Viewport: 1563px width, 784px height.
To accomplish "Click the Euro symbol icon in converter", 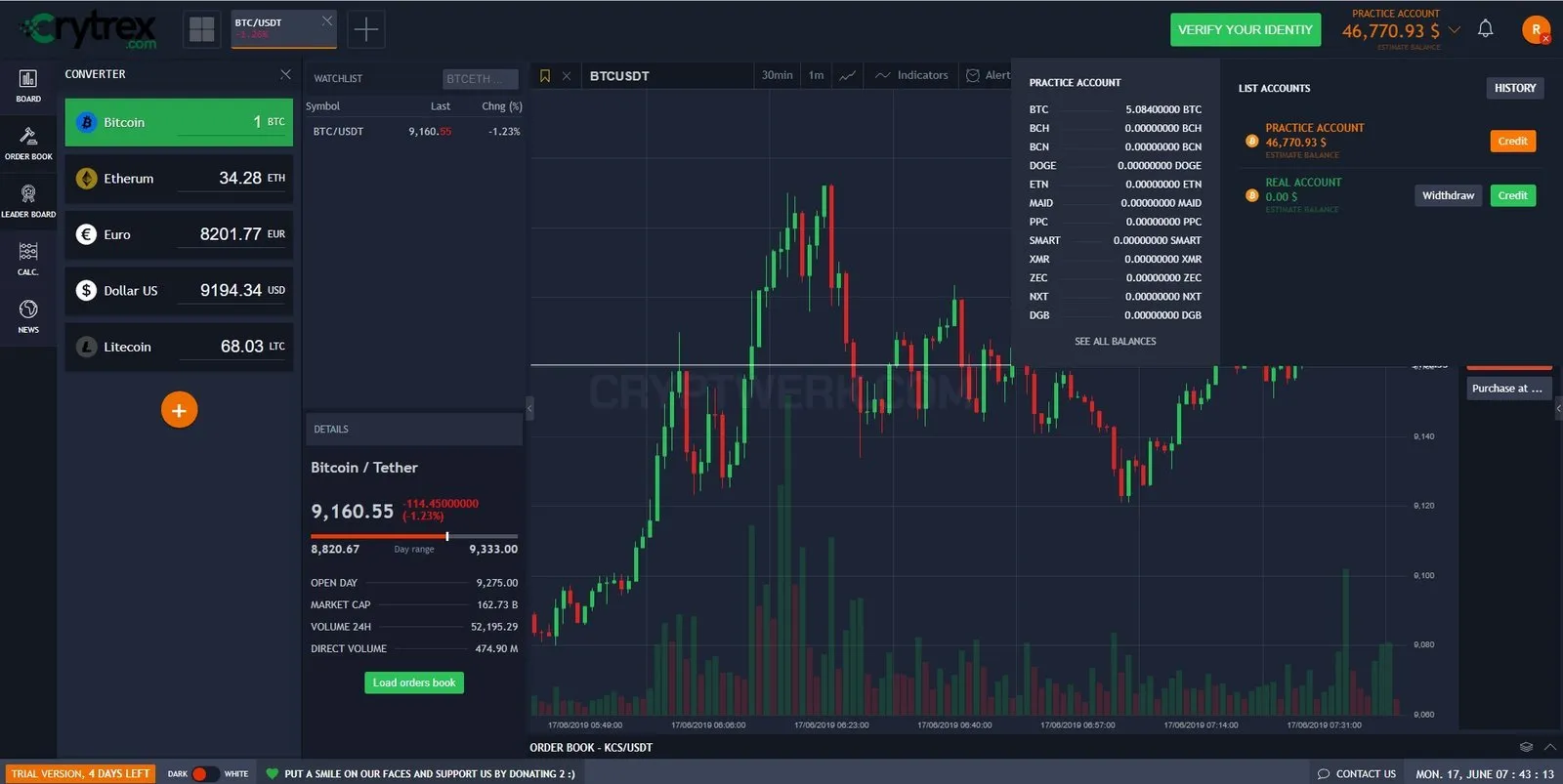I will [86, 234].
